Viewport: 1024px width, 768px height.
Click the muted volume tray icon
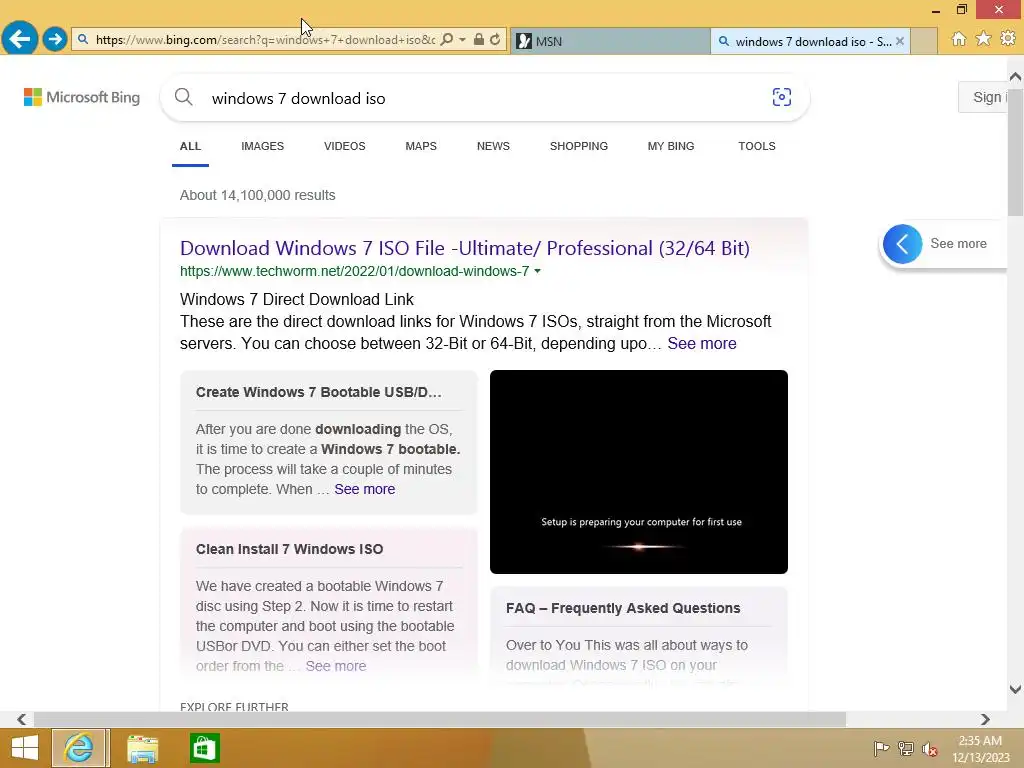tap(930, 749)
